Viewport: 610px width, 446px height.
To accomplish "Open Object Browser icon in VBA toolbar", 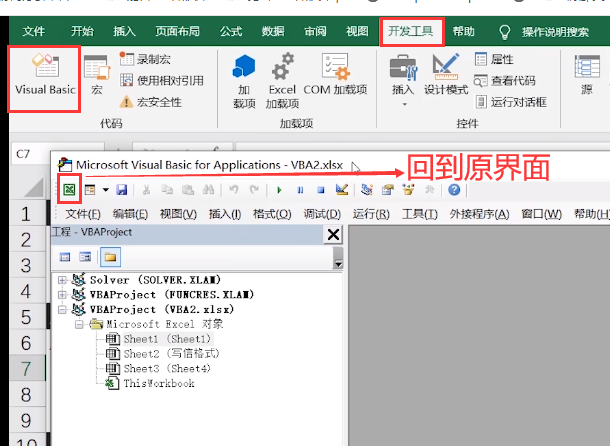I will (x=408, y=190).
